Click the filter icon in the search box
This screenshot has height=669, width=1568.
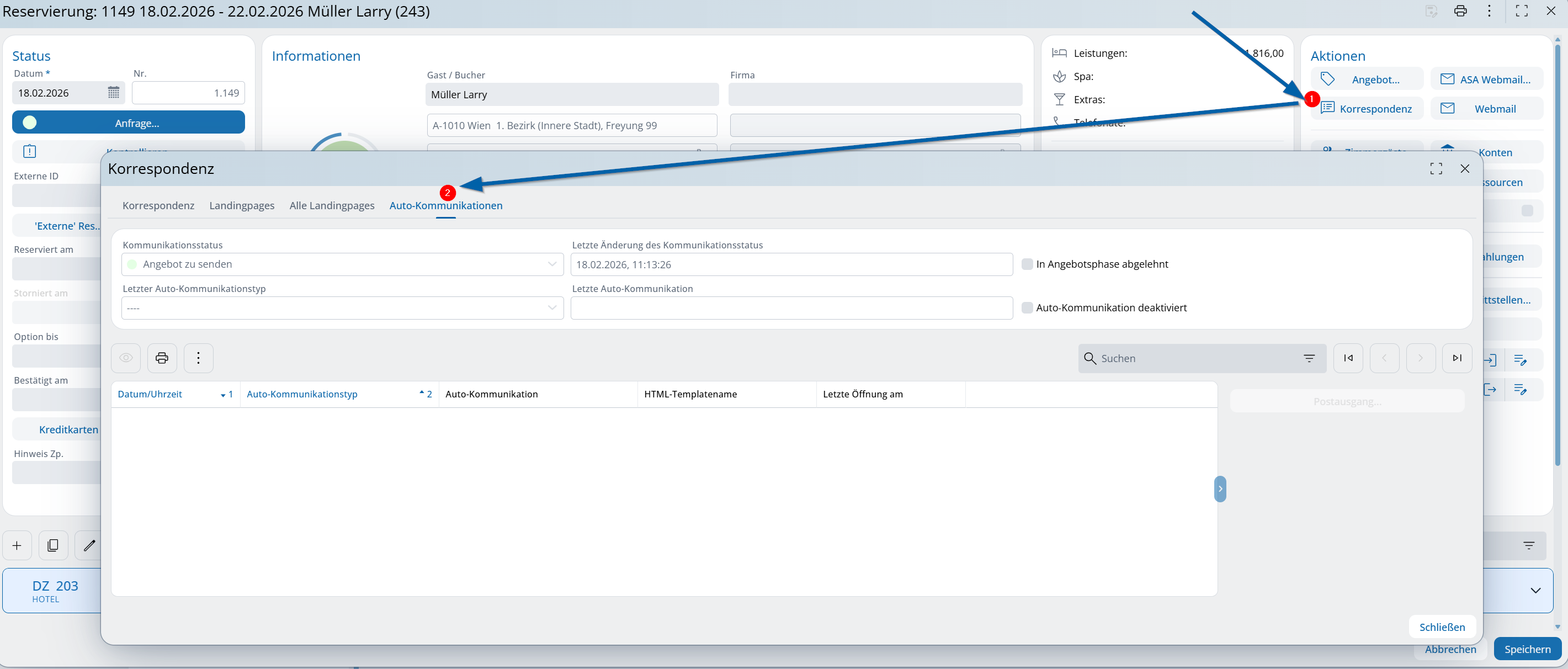point(1309,358)
